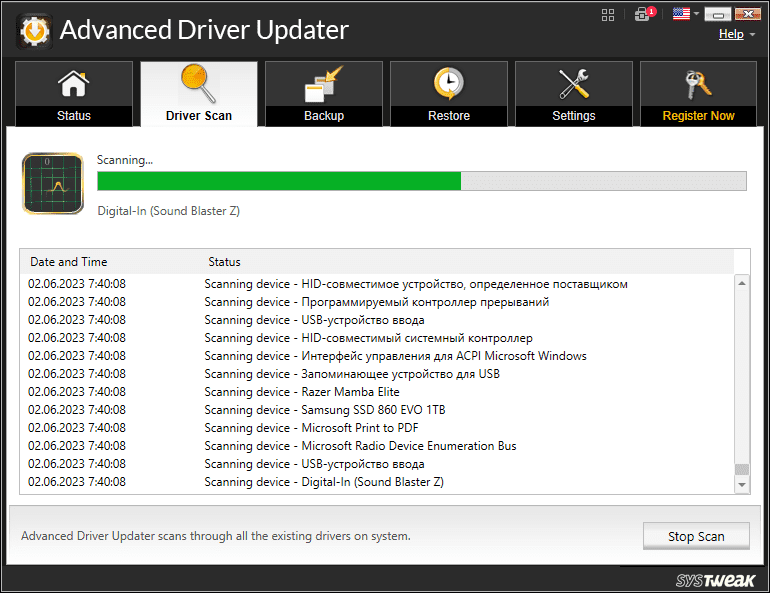Select the ACPI Microsoft Windows log row
Screen dimensions: 770x593
point(377,356)
